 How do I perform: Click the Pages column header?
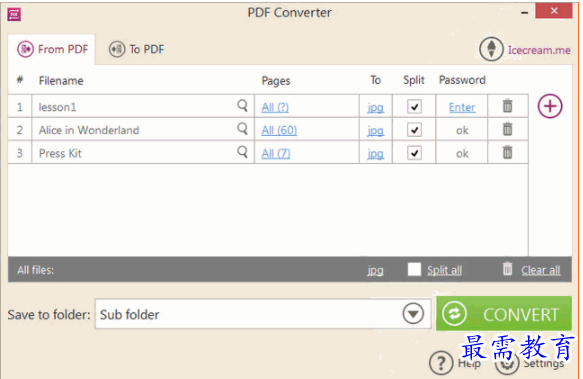pyautogui.click(x=276, y=81)
